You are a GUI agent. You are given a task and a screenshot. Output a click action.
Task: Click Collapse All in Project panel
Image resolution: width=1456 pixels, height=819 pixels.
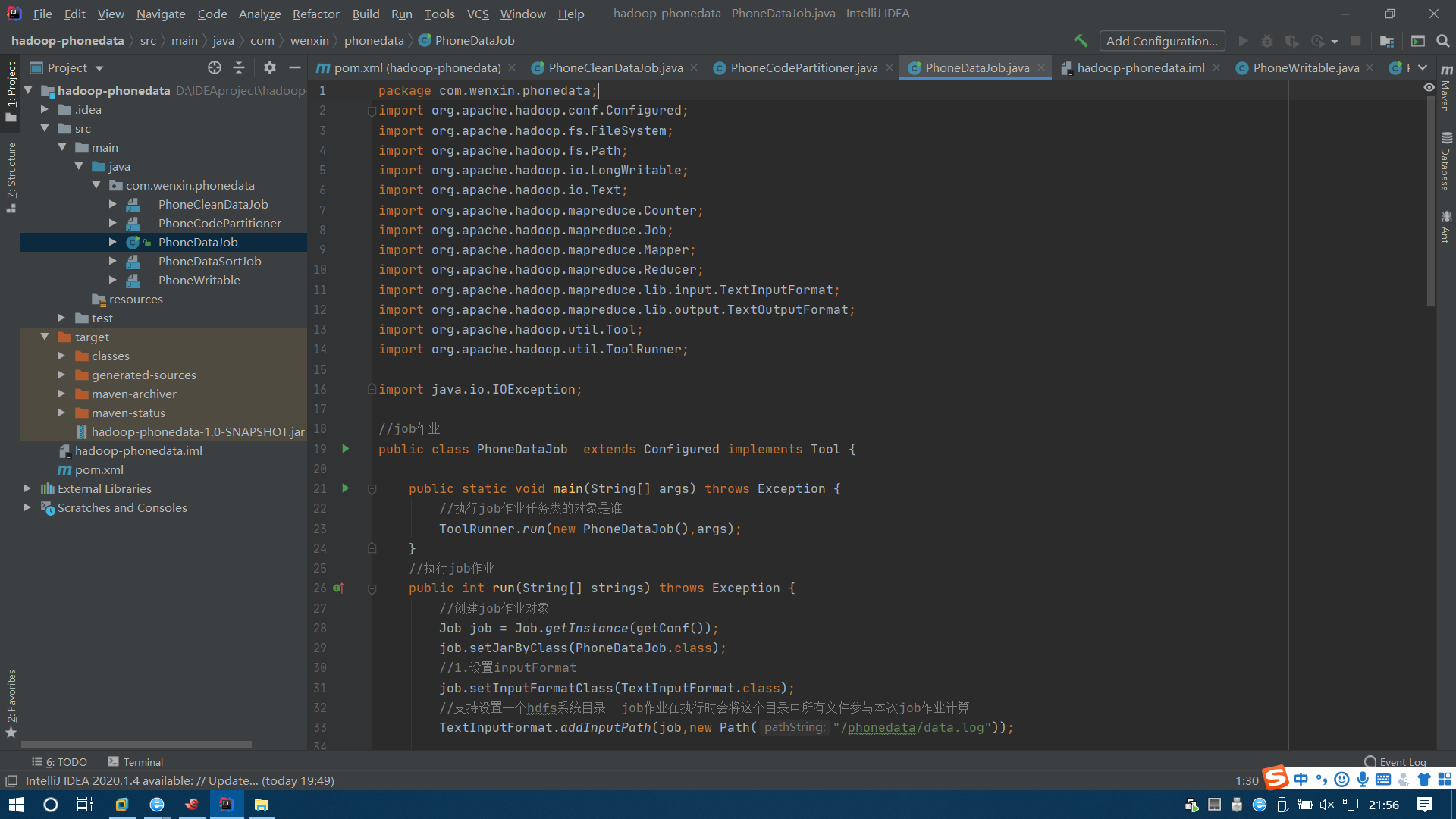pyautogui.click(x=239, y=67)
